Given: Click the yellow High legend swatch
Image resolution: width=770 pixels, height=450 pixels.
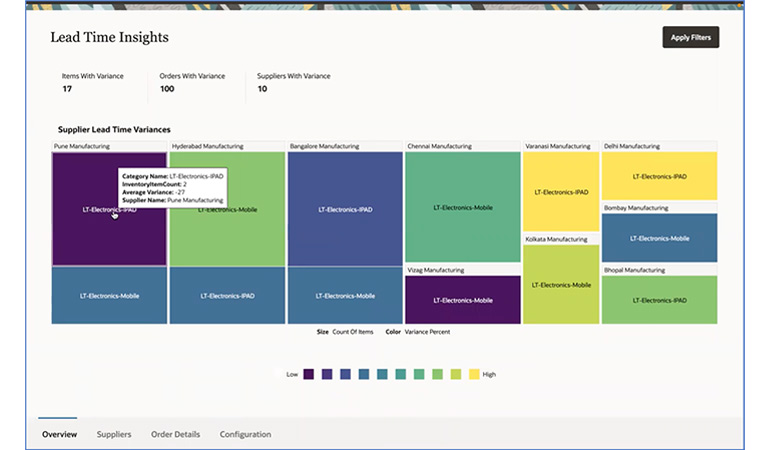Looking at the screenshot, I should pos(474,374).
